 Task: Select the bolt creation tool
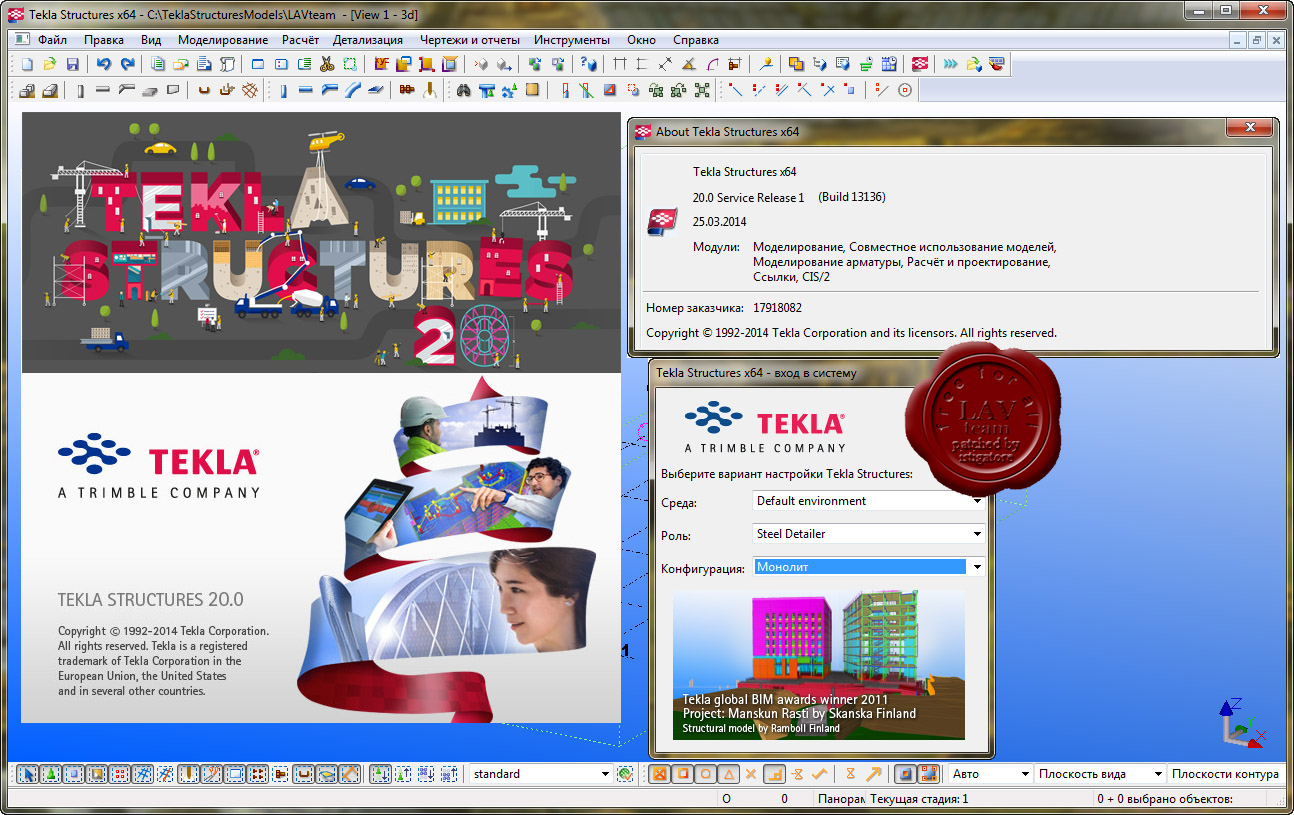click(x=407, y=90)
